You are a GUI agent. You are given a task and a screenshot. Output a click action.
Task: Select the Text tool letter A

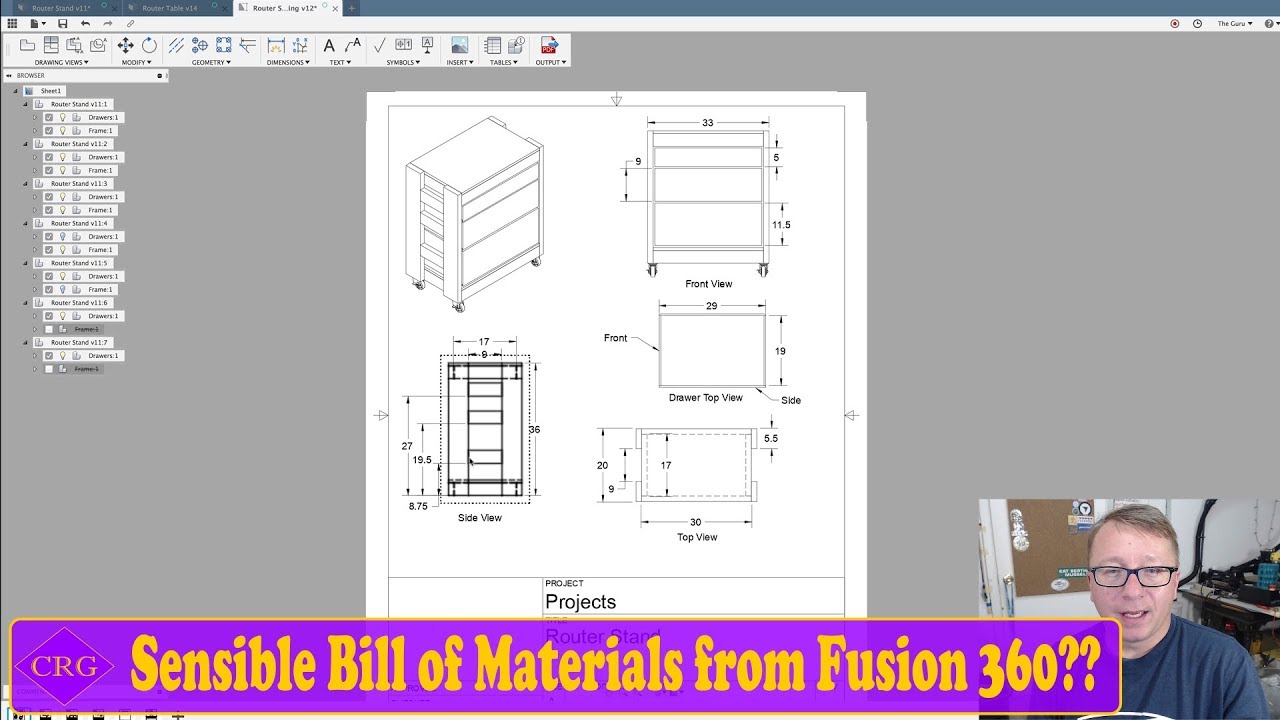pyautogui.click(x=329, y=45)
